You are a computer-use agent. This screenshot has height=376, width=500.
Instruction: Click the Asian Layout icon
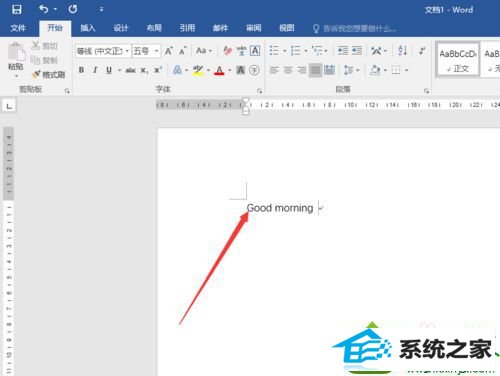tap(376, 51)
